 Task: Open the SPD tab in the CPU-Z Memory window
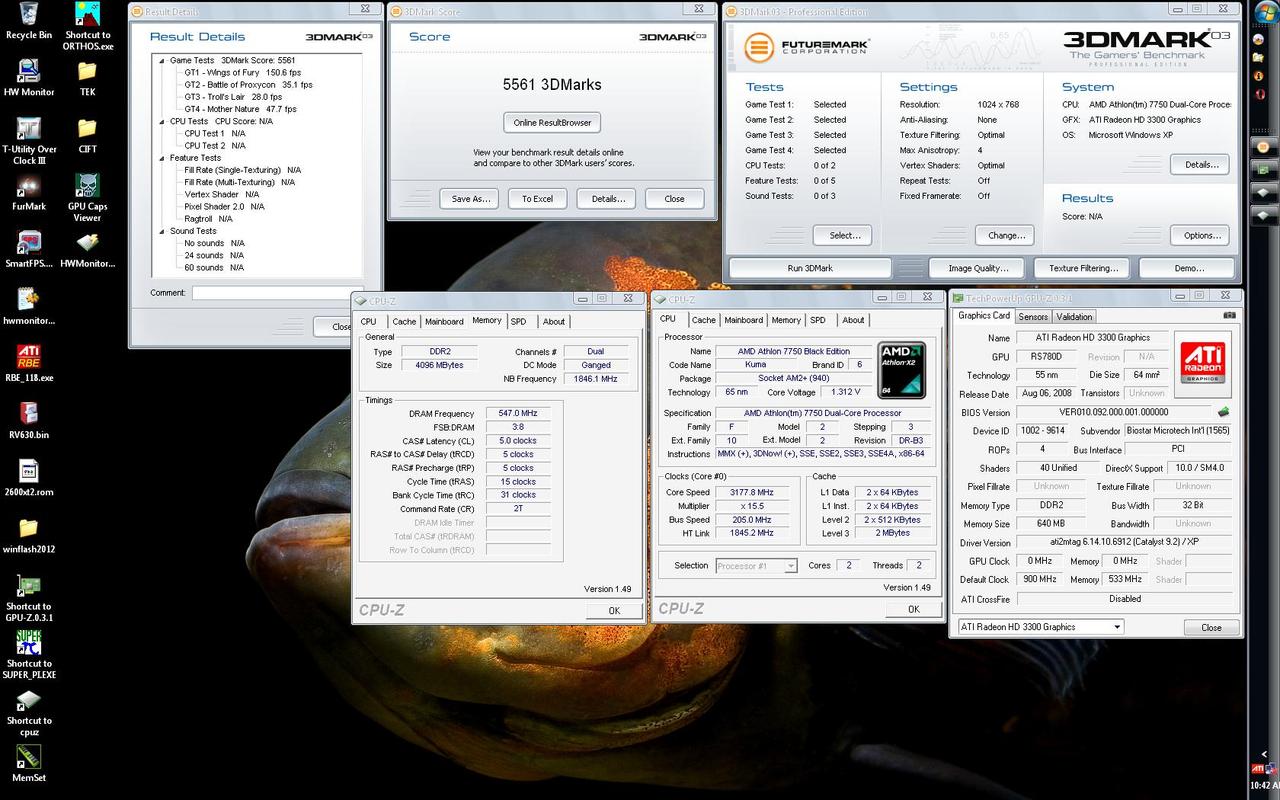click(518, 321)
